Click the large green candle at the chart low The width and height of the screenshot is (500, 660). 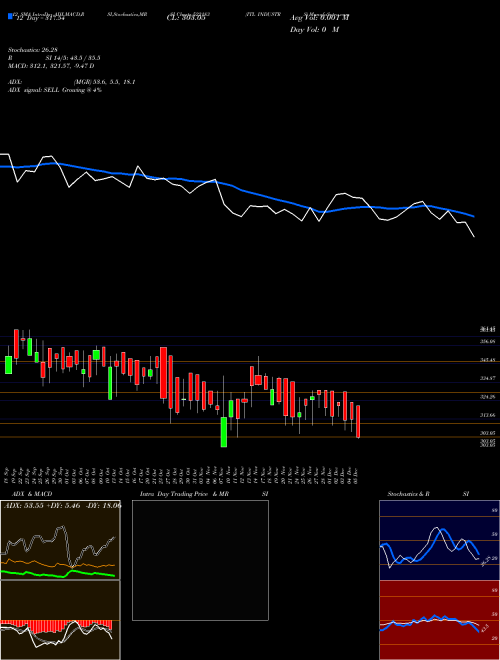tap(224, 432)
